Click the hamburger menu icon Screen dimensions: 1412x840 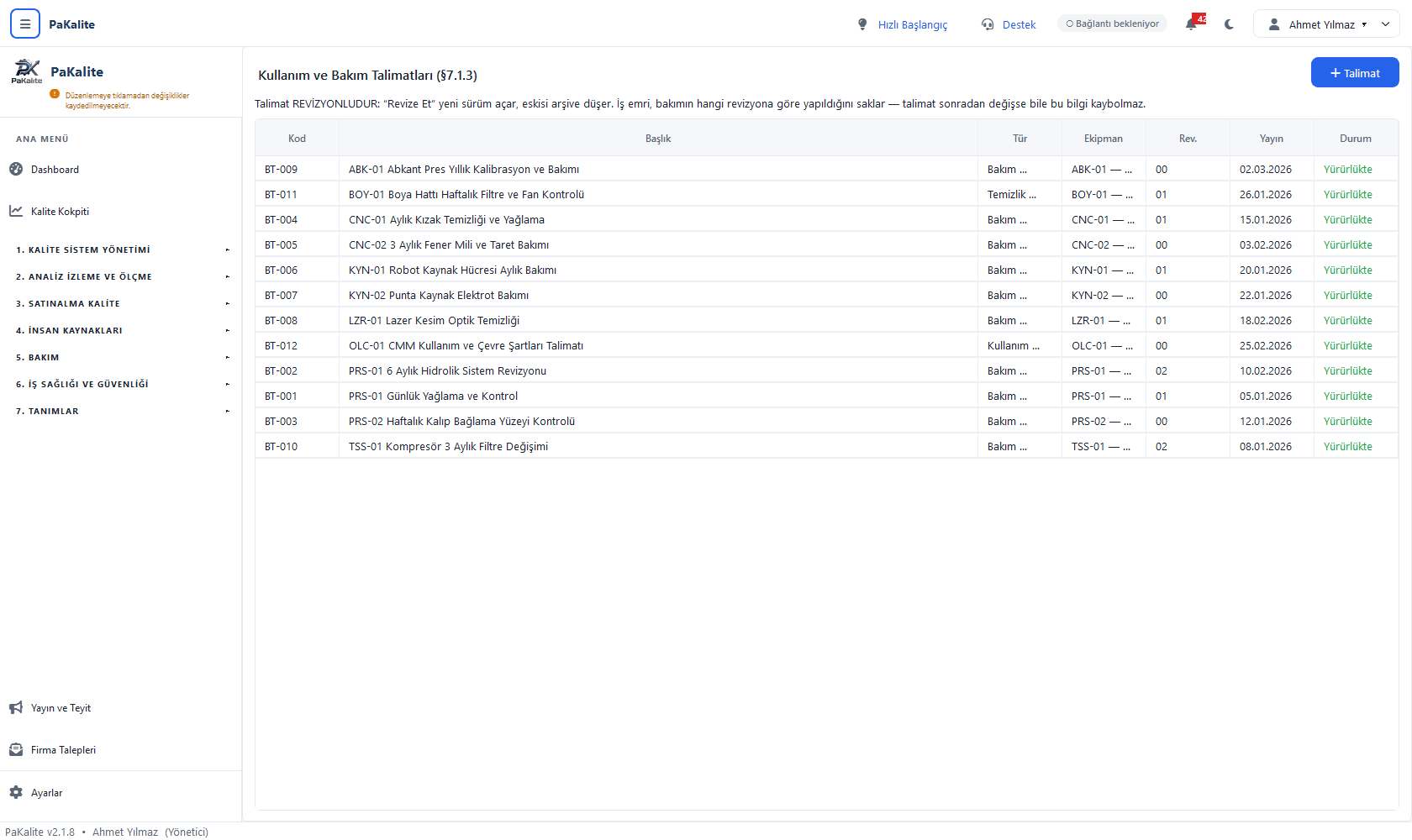pos(25,24)
